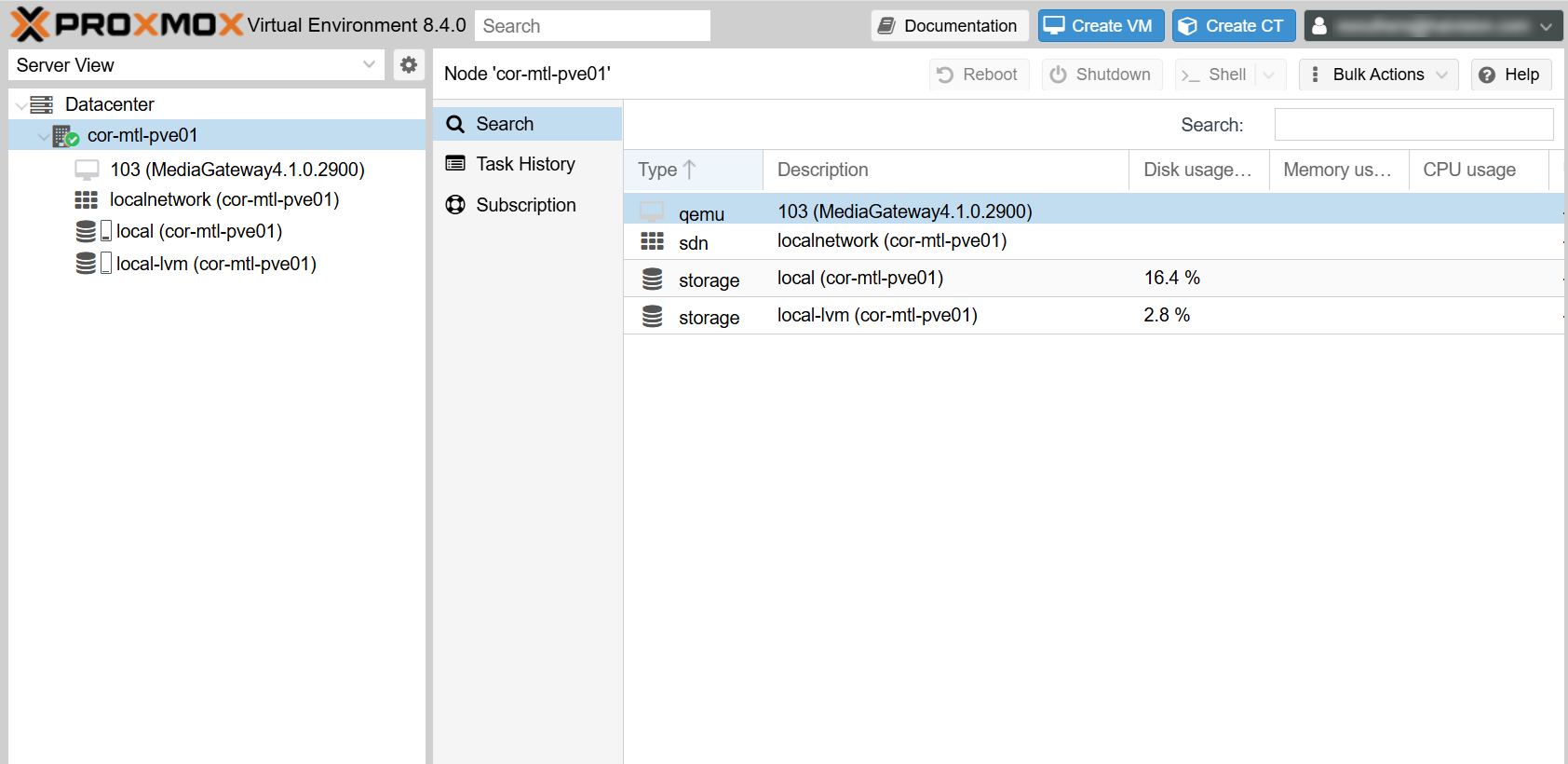Select the Search menu item
The height and width of the screenshot is (764, 1568).
(x=527, y=124)
